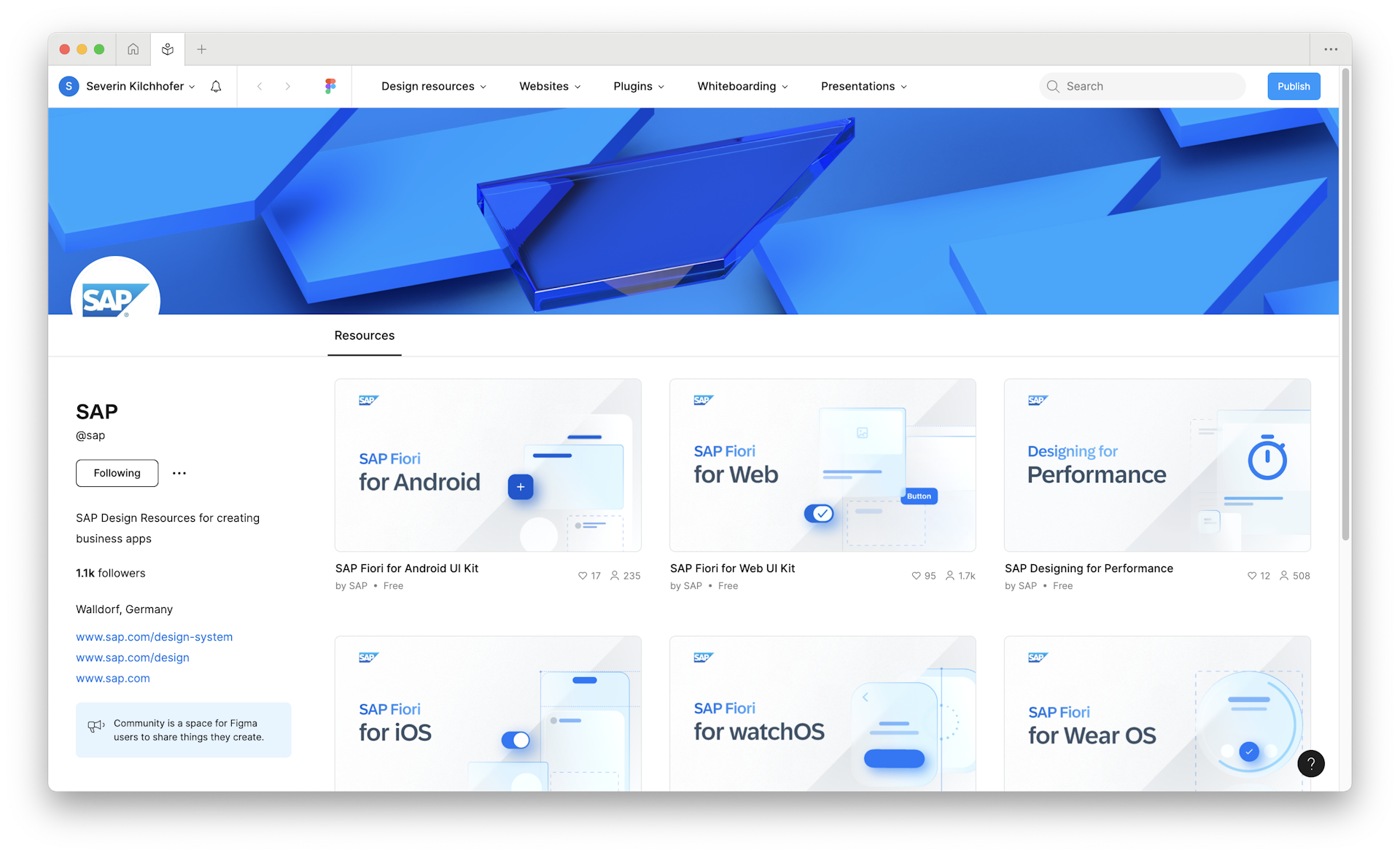
Task: Click by SAP under Web UI Kit
Action: tap(686, 586)
